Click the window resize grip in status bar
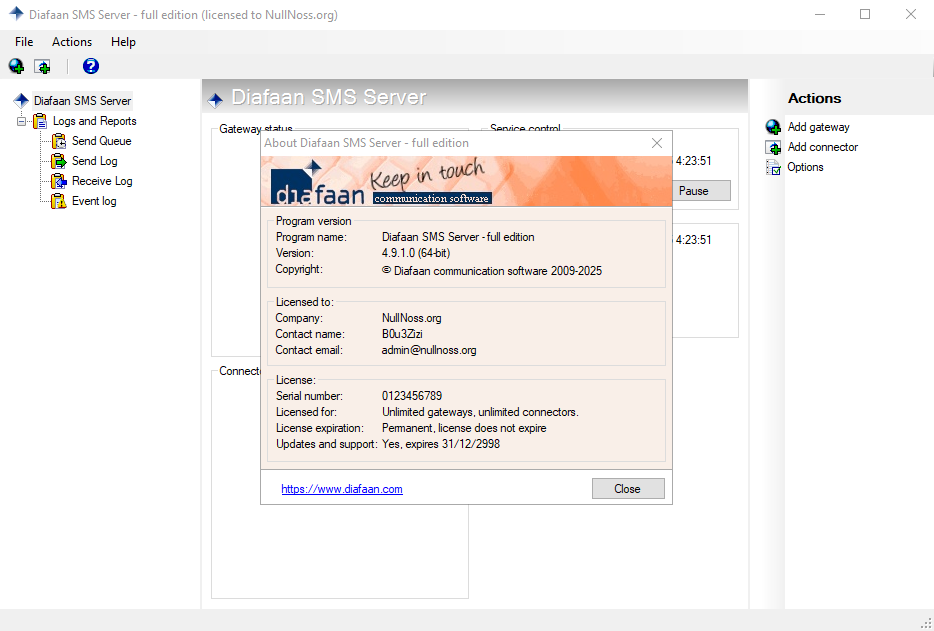 925,622
